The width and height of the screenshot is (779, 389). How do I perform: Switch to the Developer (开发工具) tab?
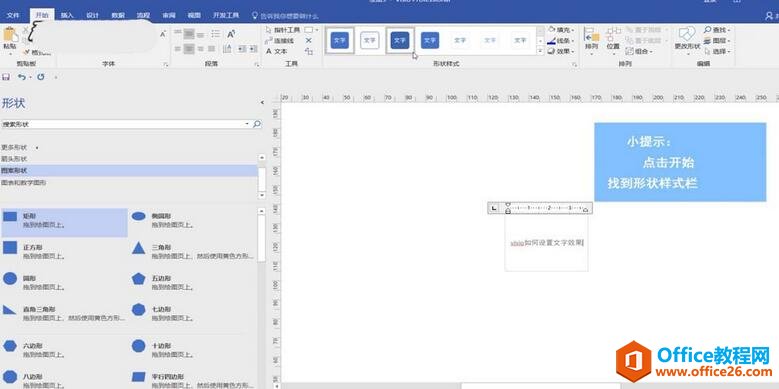226,15
